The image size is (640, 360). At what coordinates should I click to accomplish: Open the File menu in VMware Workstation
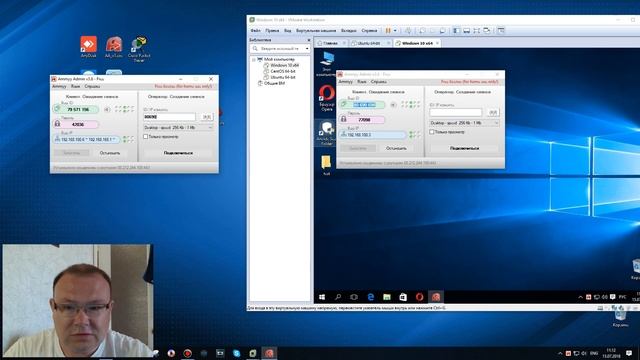click(x=256, y=31)
